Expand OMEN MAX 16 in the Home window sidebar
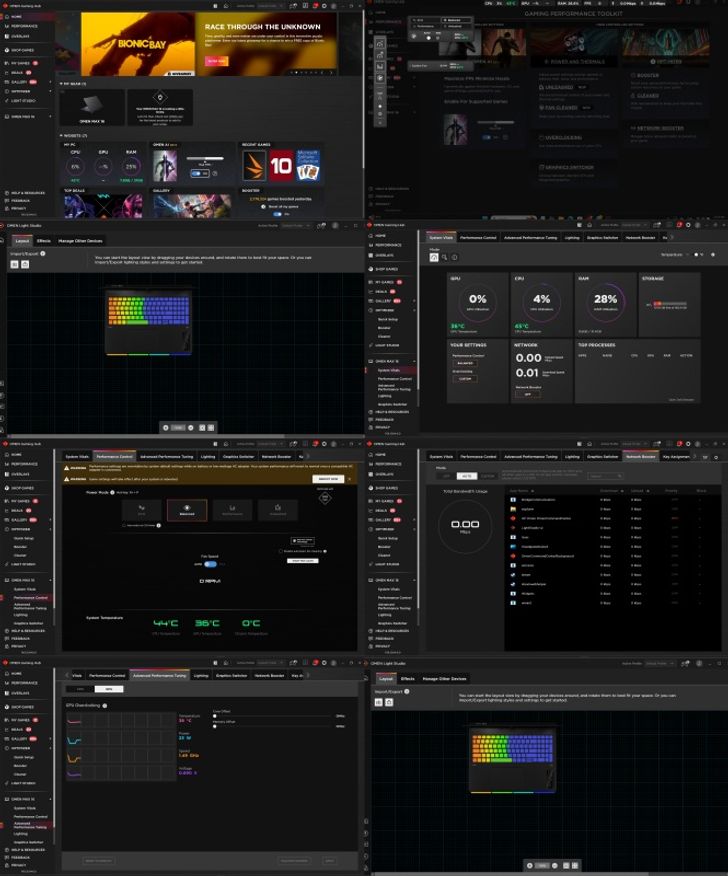Screen dimensions: 728x876 pos(50,117)
